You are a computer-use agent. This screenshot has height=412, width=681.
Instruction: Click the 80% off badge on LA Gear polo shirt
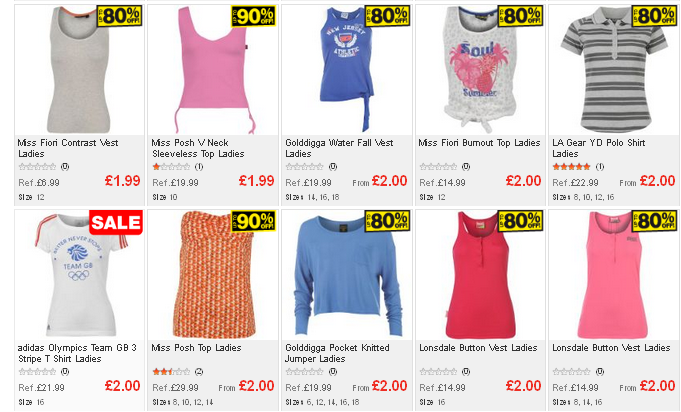(x=655, y=16)
